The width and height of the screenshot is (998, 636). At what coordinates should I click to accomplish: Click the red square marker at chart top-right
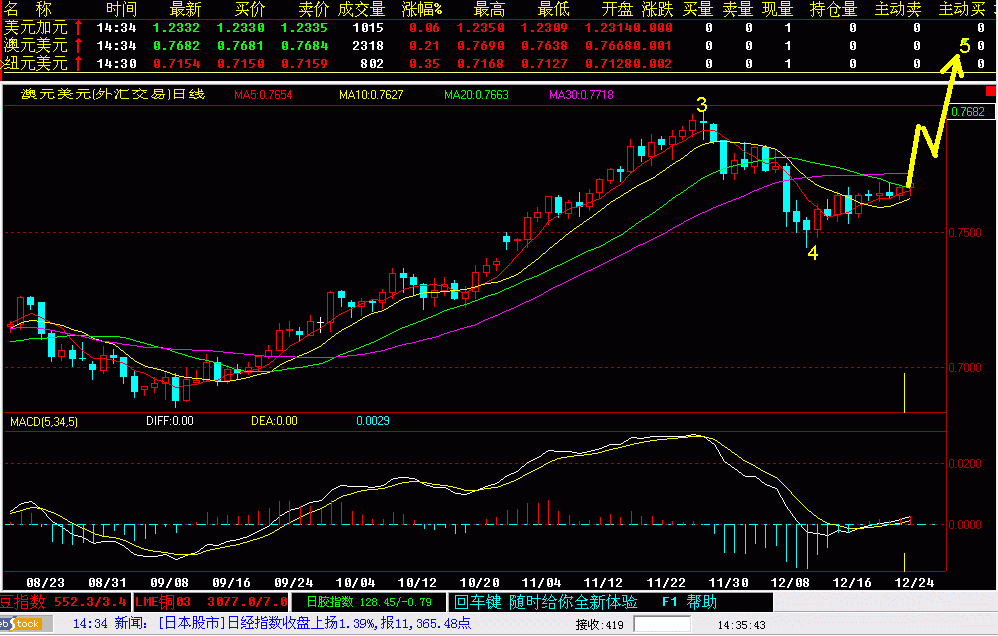click(990, 92)
